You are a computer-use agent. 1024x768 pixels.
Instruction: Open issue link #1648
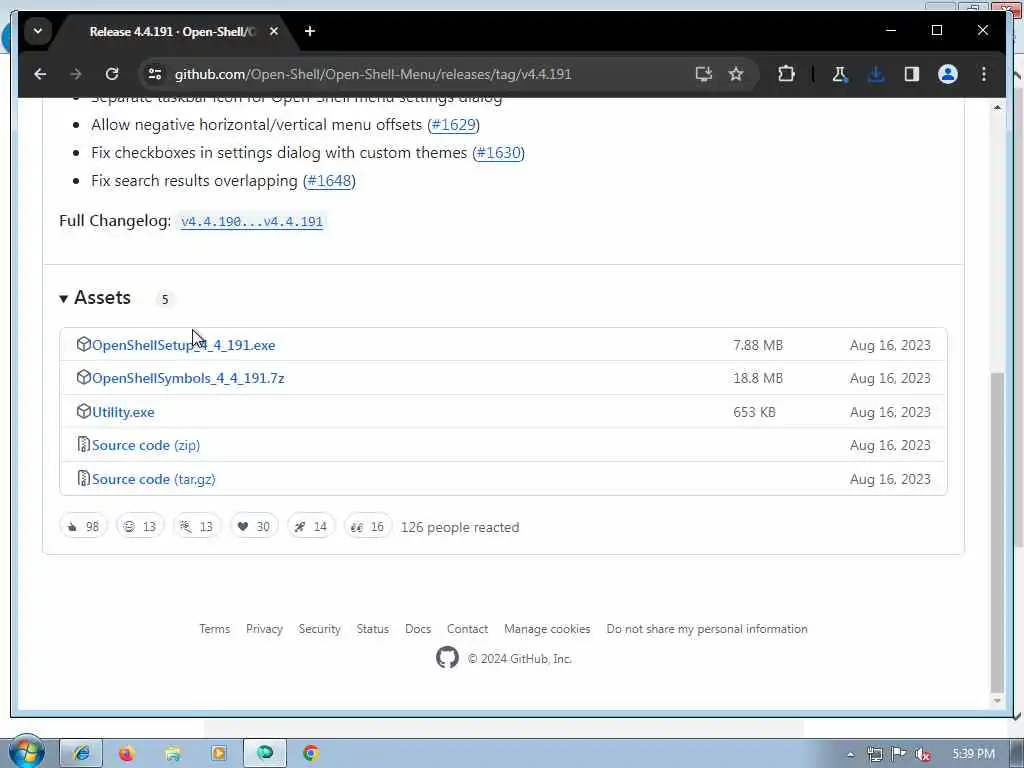[329, 181]
